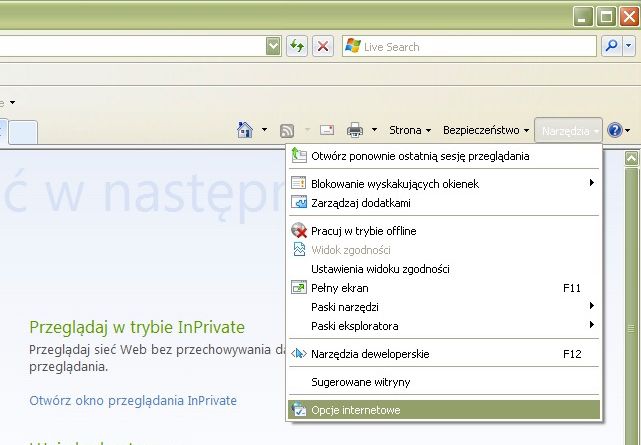Minimize the browser window

(583, 17)
